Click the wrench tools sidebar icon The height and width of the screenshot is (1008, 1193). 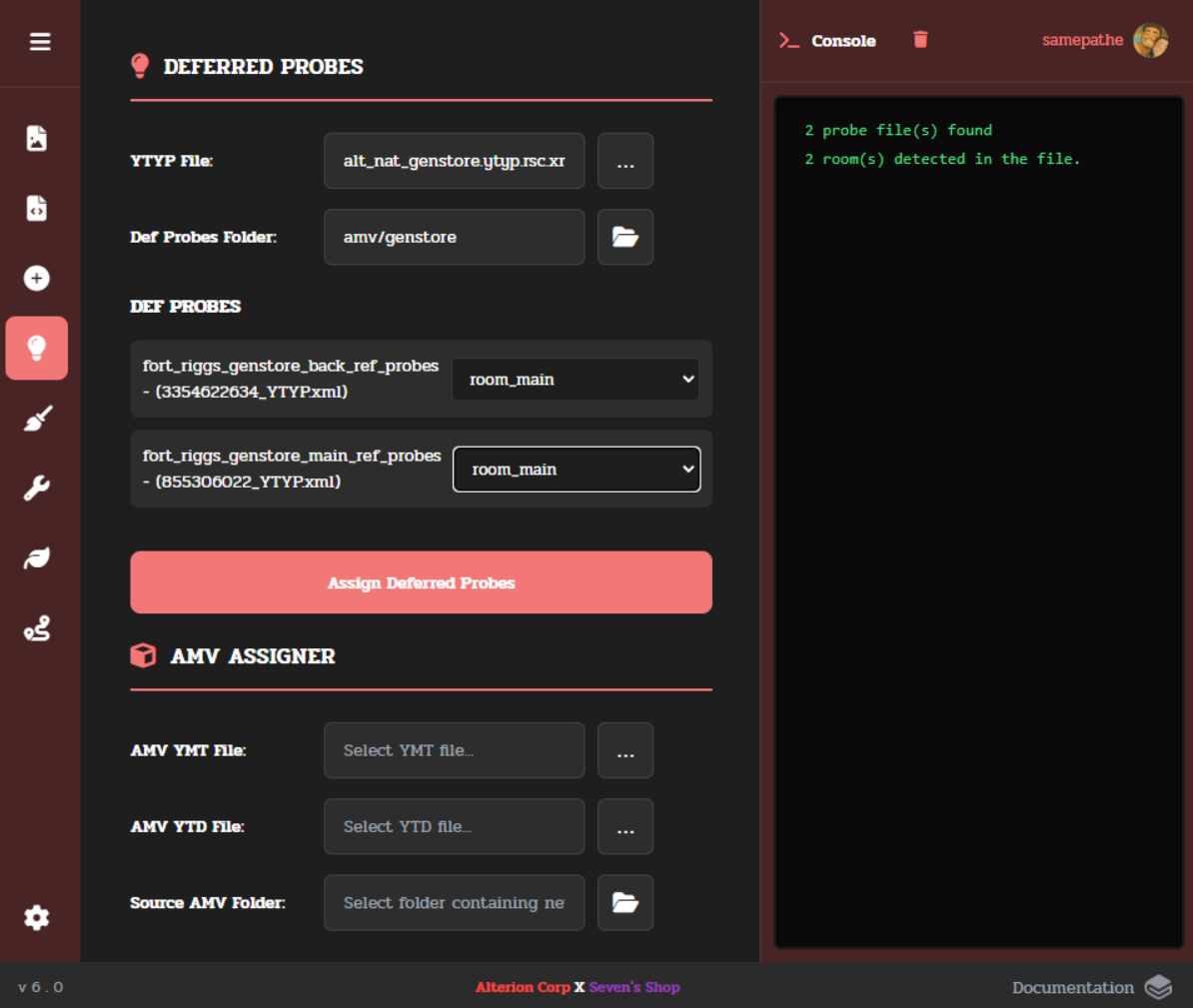click(x=37, y=488)
